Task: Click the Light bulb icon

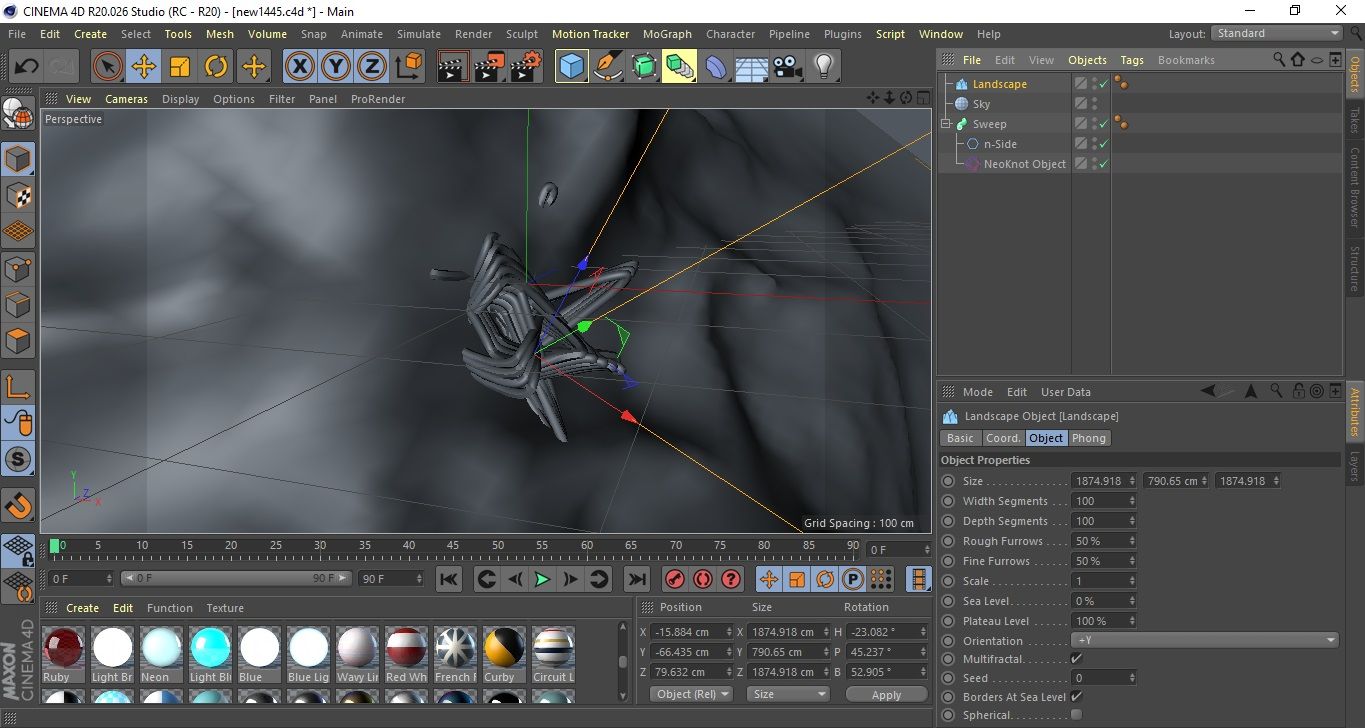Action: click(823, 67)
